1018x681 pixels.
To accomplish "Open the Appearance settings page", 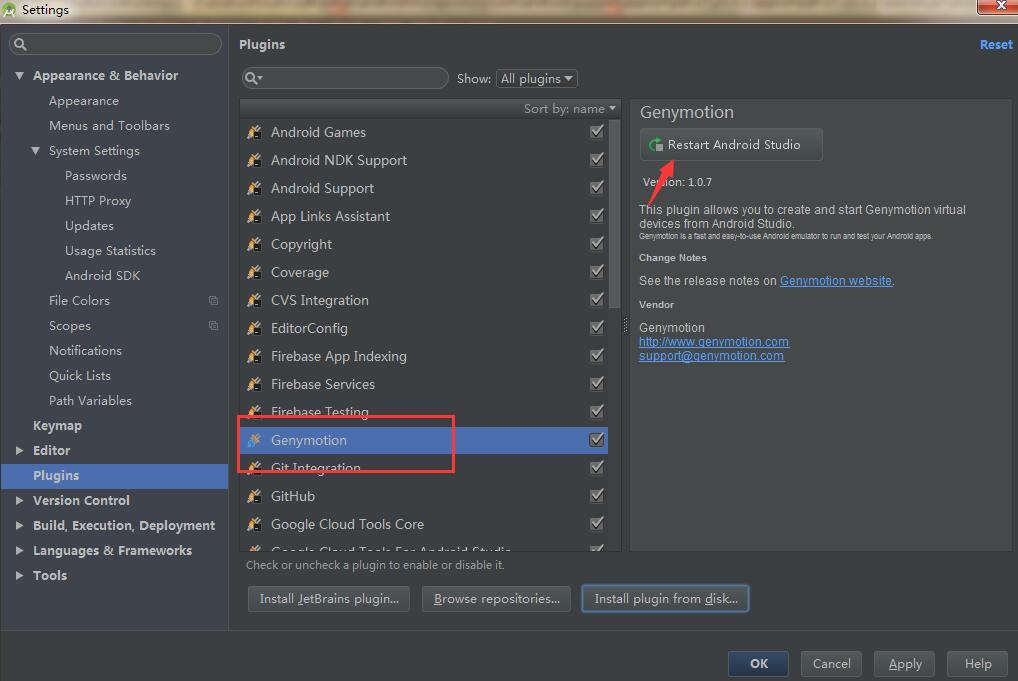I will [84, 101].
